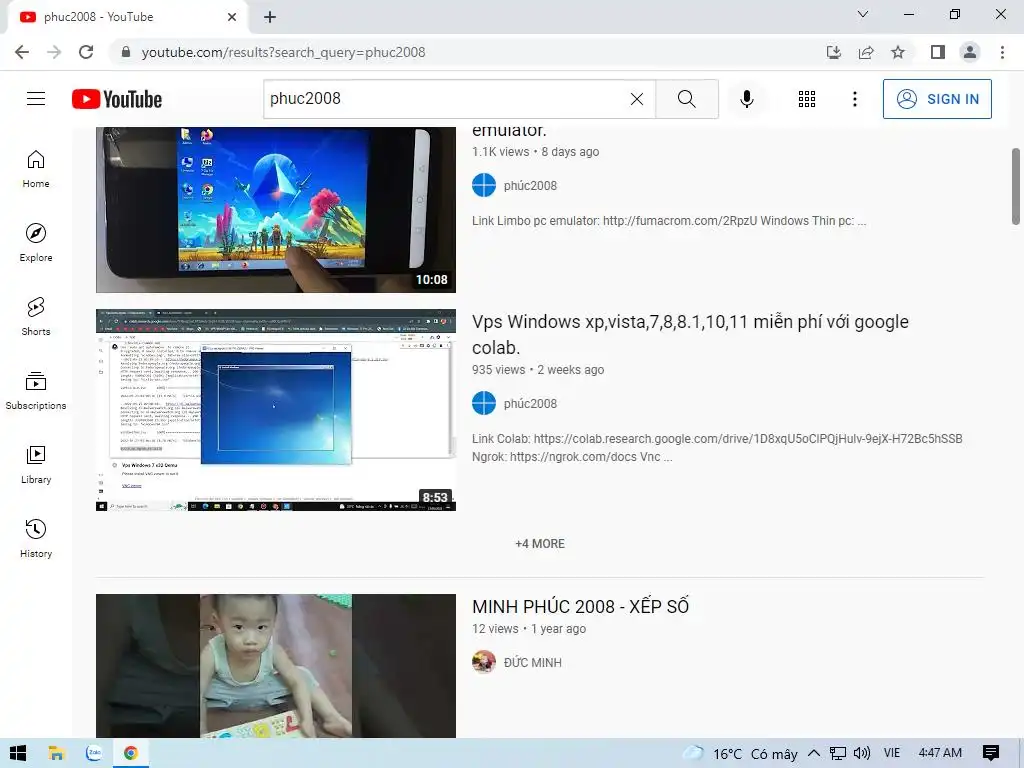
Task: Open the notification center icon
Action: (x=991, y=753)
